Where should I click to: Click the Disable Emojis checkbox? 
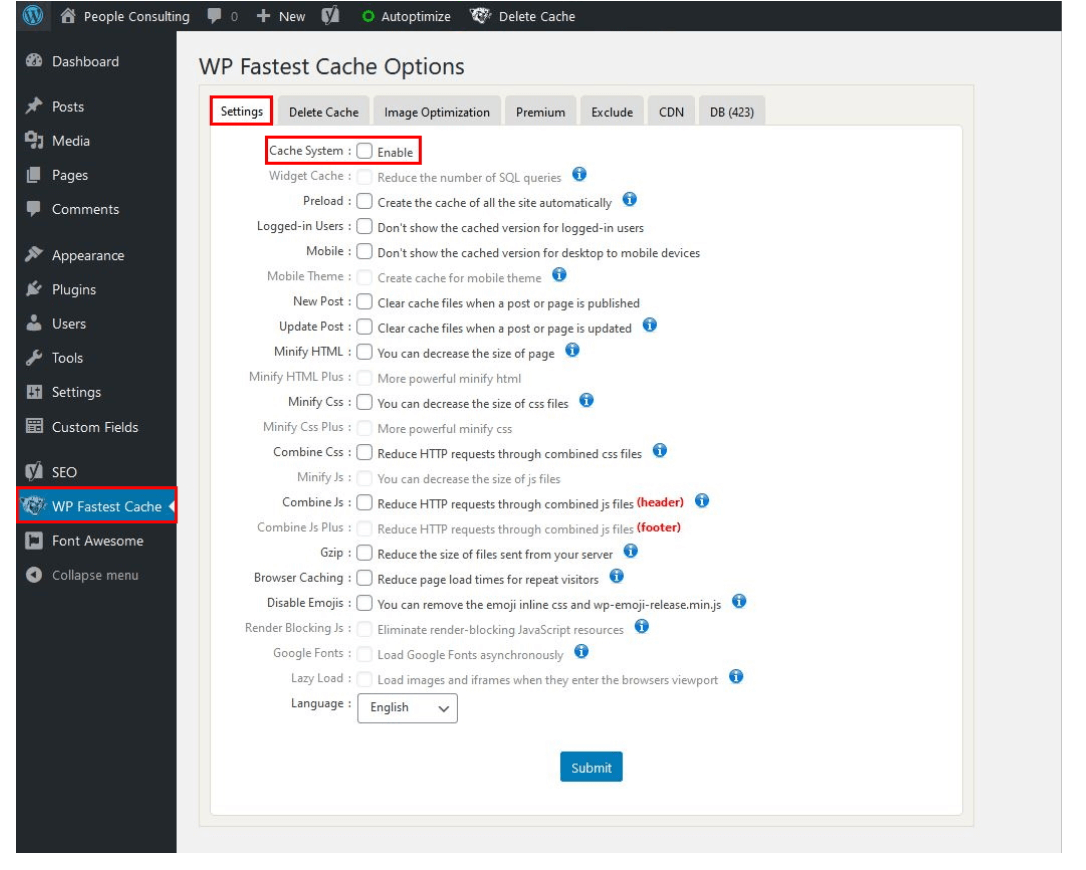point(364,603)
